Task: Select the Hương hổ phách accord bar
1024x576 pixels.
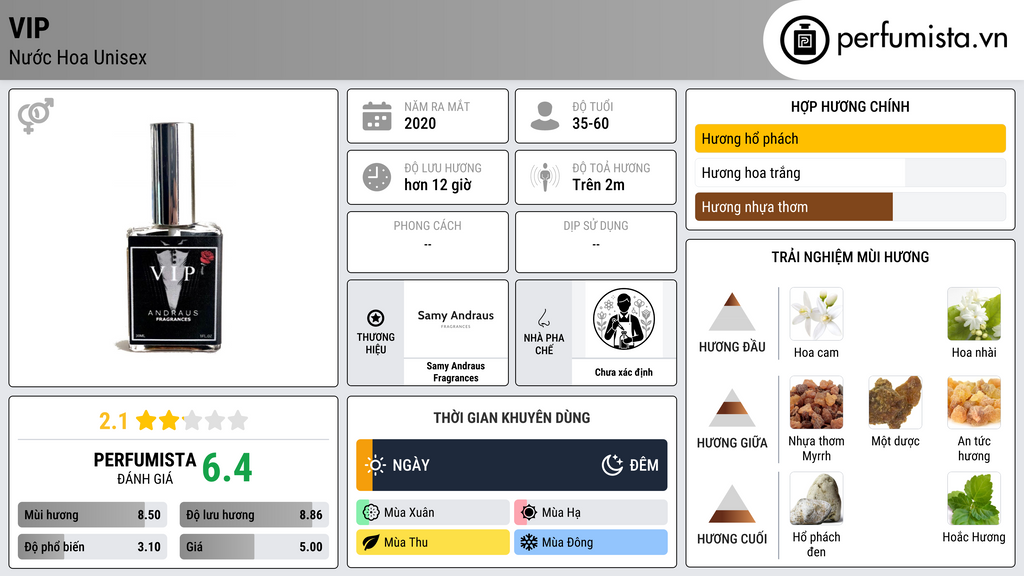Action: [x=850, y=138]
